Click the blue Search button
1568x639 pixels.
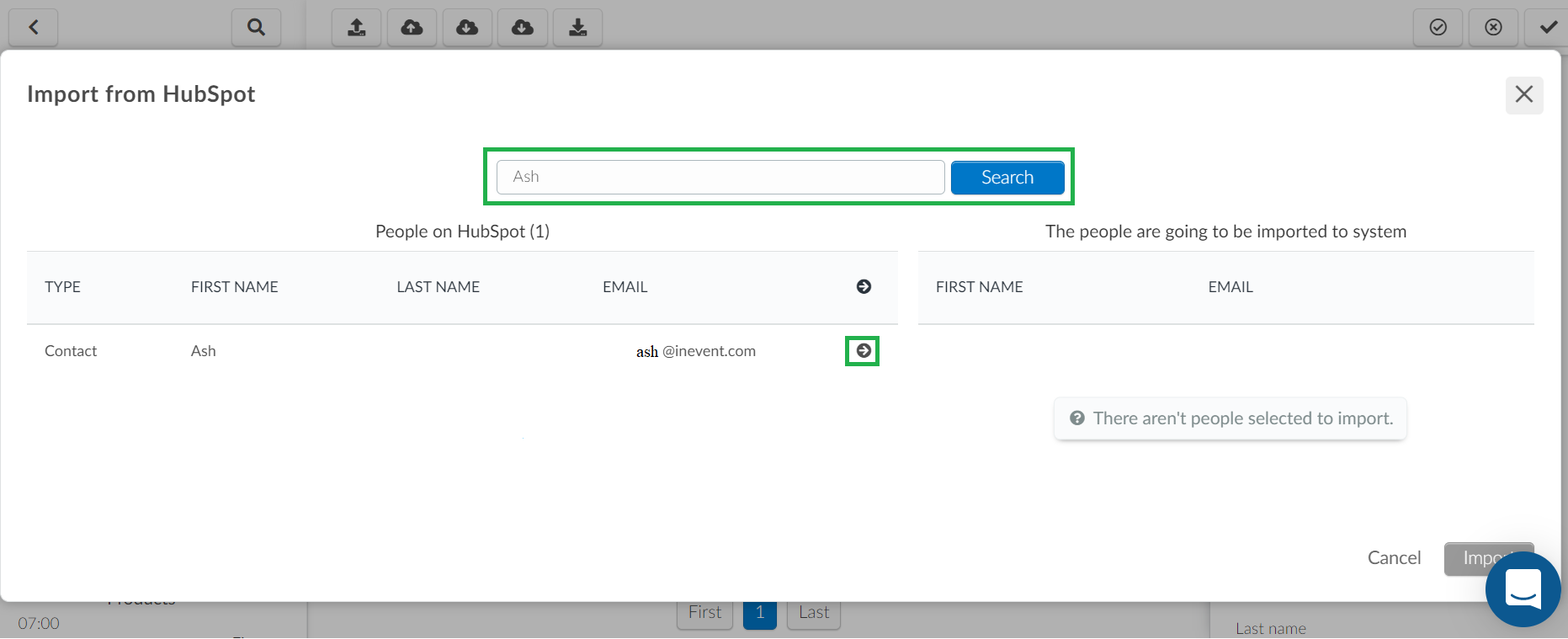point(1007,178)
